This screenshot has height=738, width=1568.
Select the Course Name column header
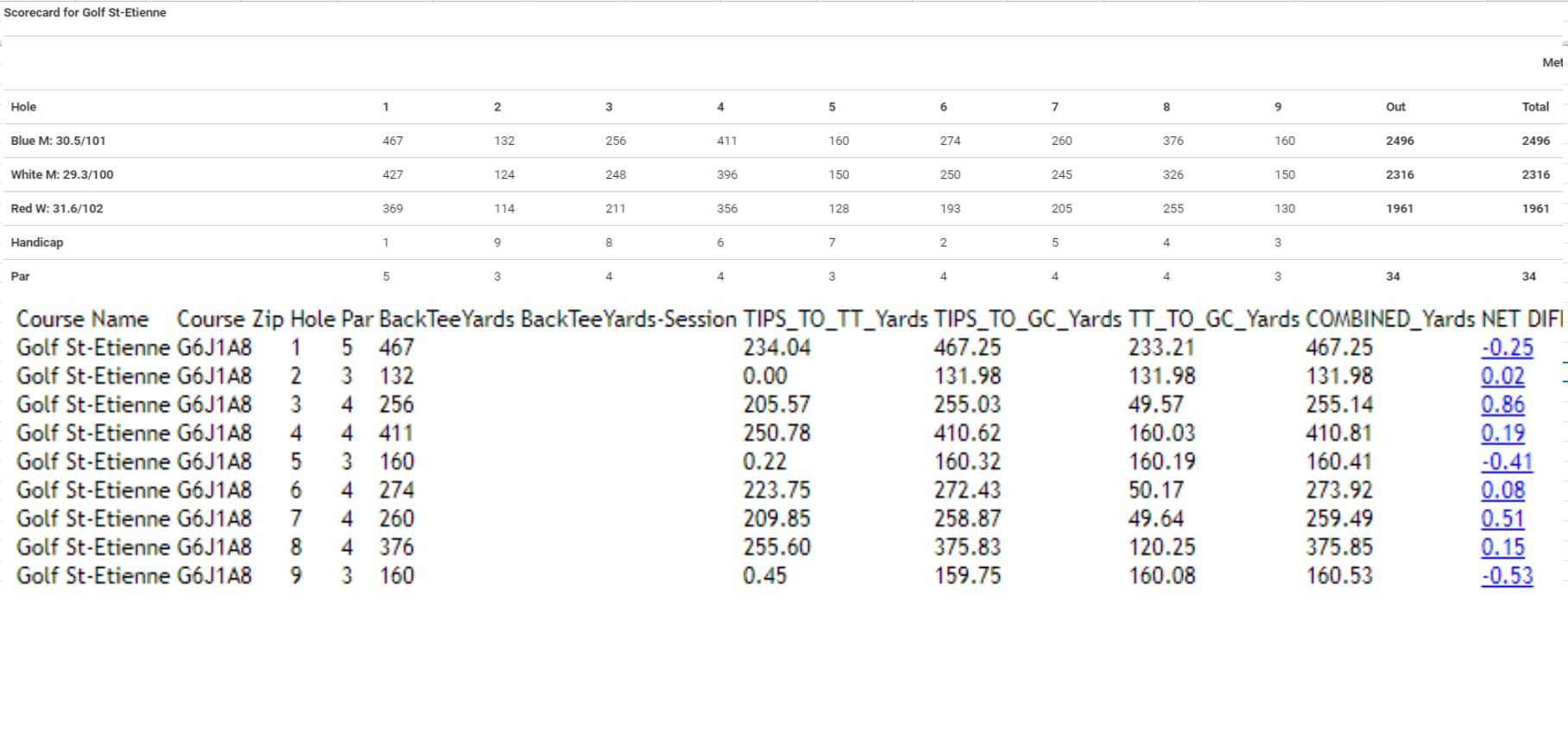[83, 319]
